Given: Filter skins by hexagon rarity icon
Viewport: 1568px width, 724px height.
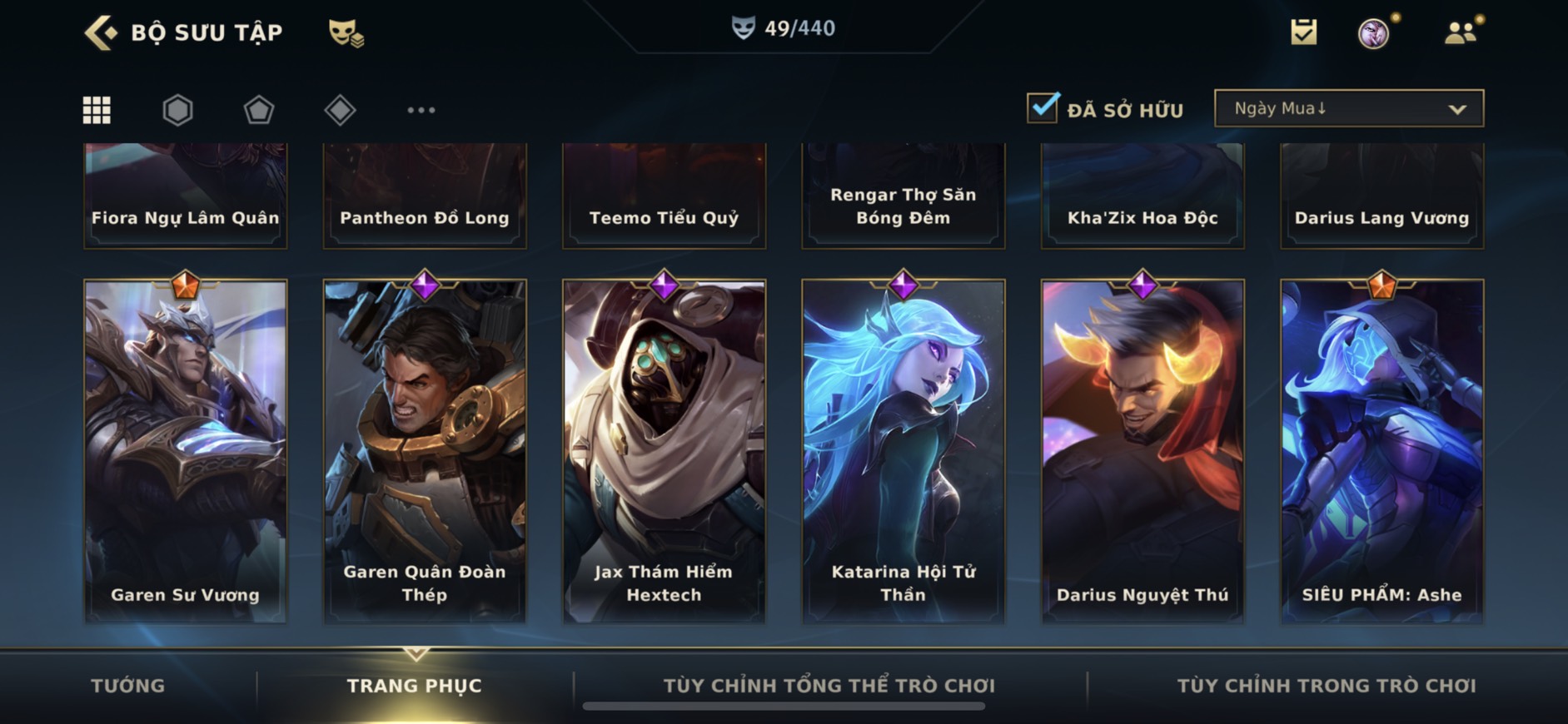Looking at the screenshot, I should (x=177, y=110).
